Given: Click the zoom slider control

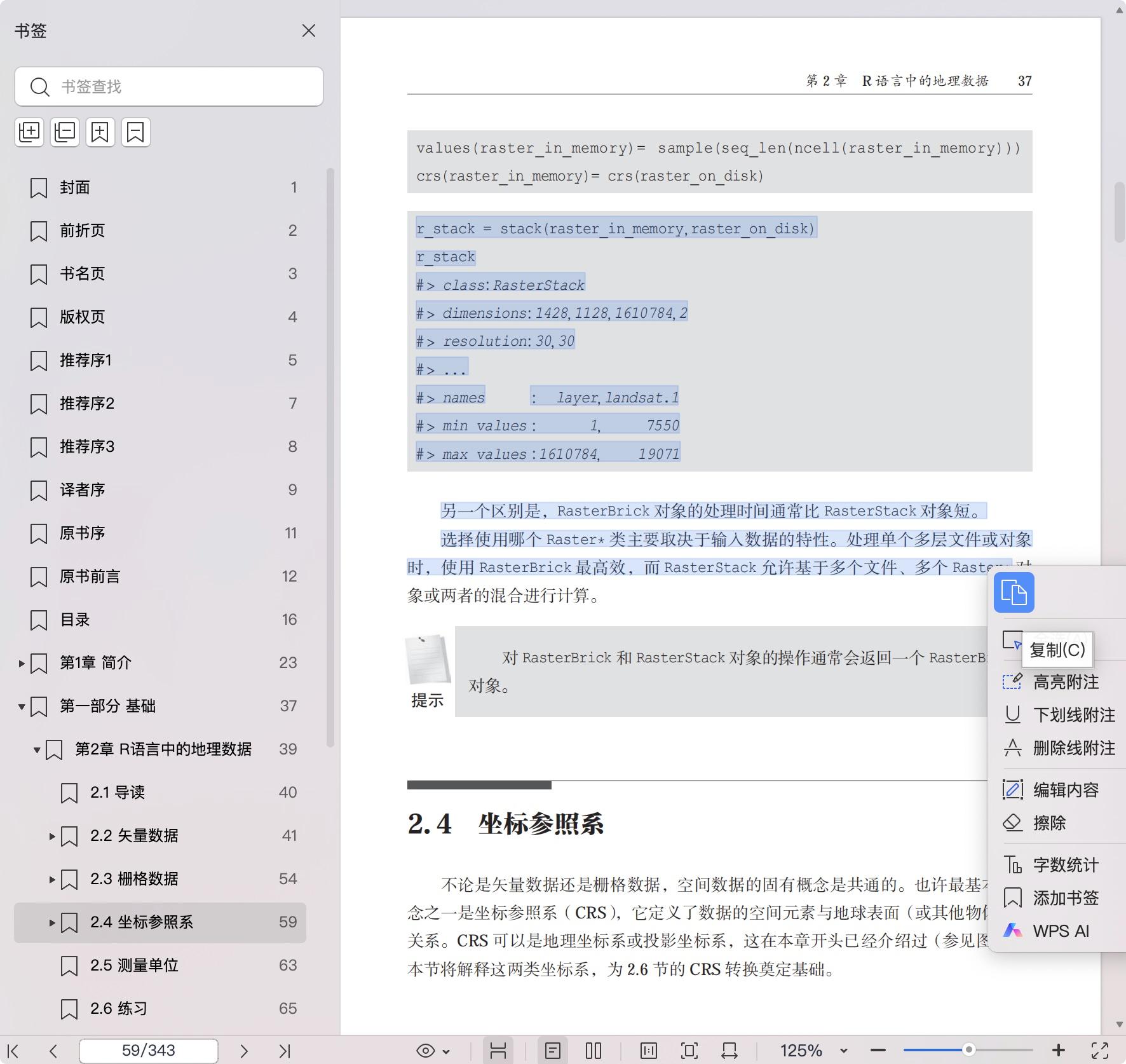Looking at the screenshot, I should click(x=970, y=1051).
